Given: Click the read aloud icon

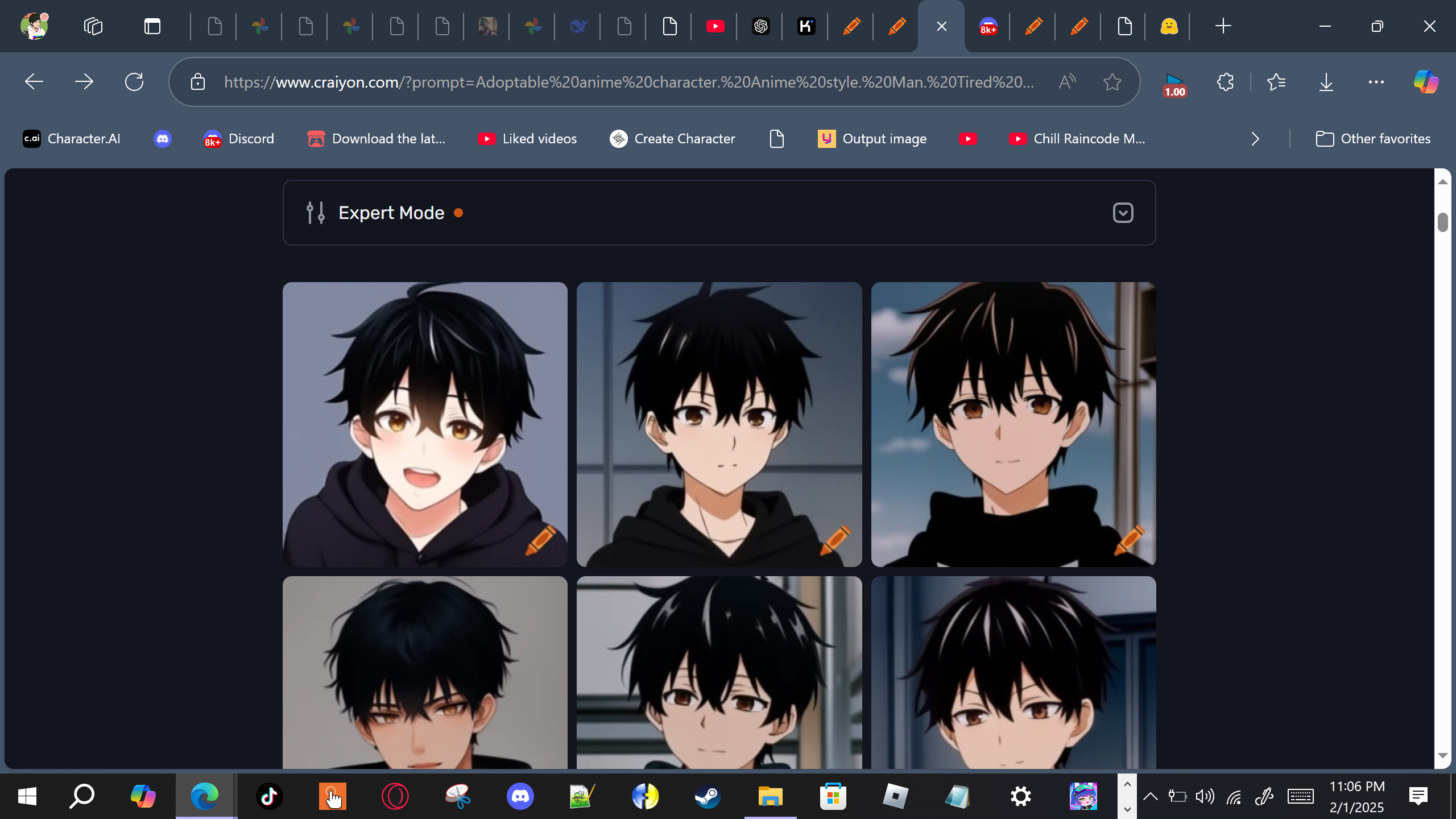Looking at the screenshot, I should [x=1067, y=82].
